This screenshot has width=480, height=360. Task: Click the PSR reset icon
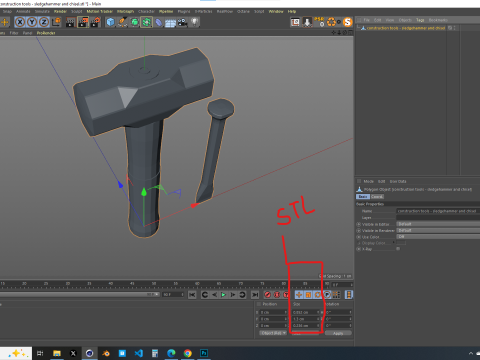tap(319, 22)
